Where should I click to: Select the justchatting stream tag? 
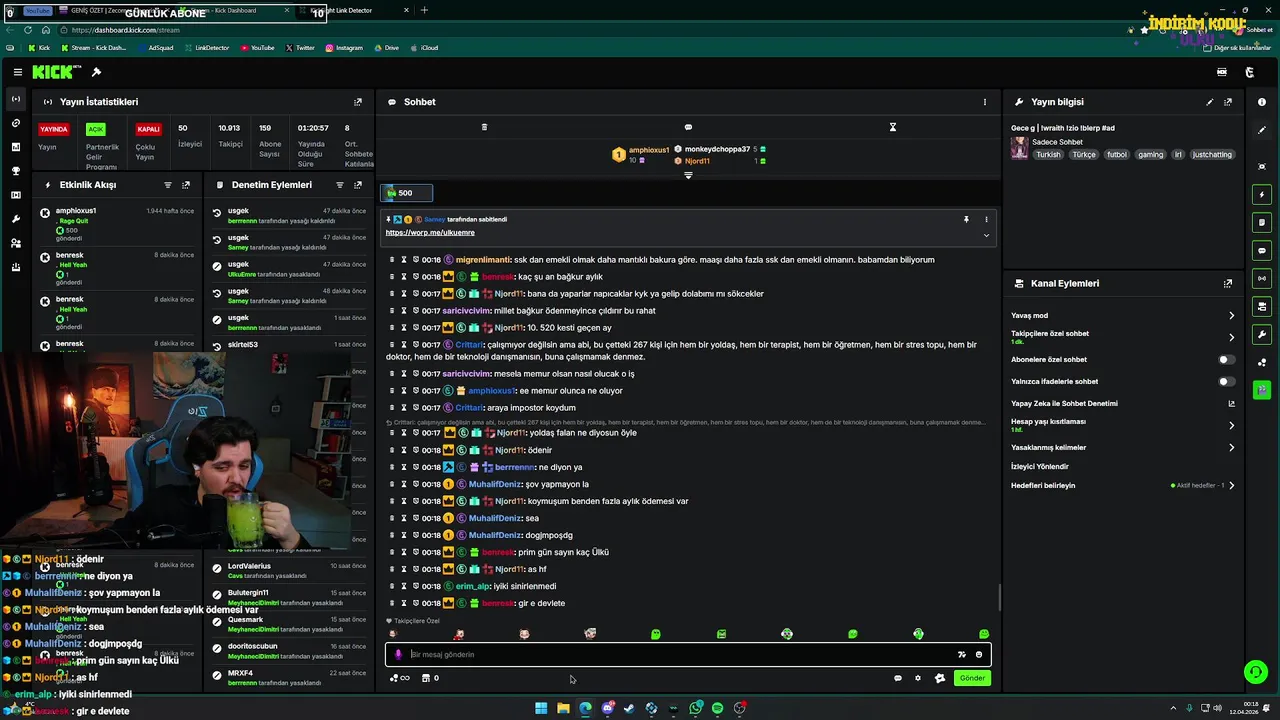[x=1213, y=155]
